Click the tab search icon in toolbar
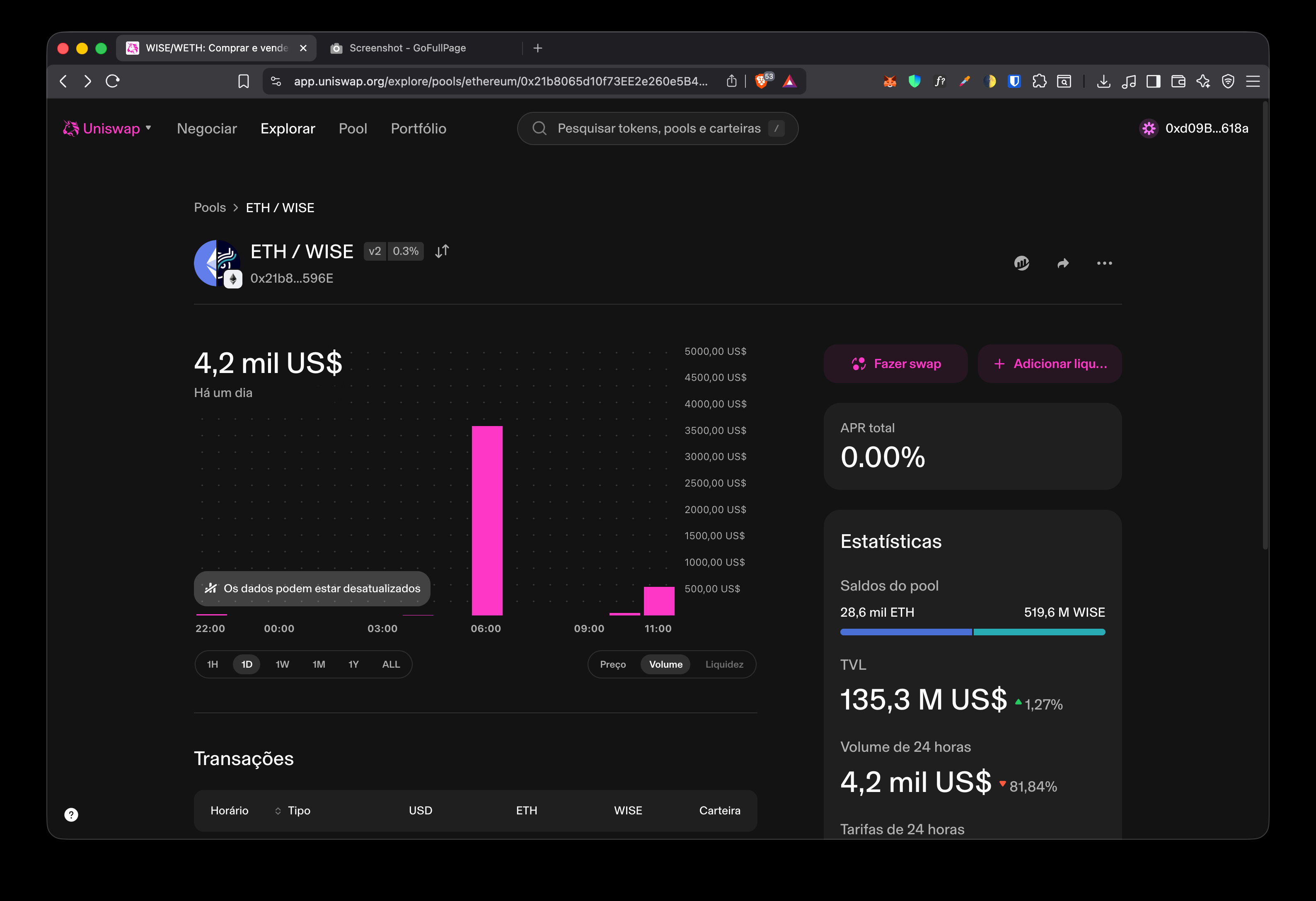Image resolution: width=1316 pixels, height=901 pixels. pos(1064,82)
